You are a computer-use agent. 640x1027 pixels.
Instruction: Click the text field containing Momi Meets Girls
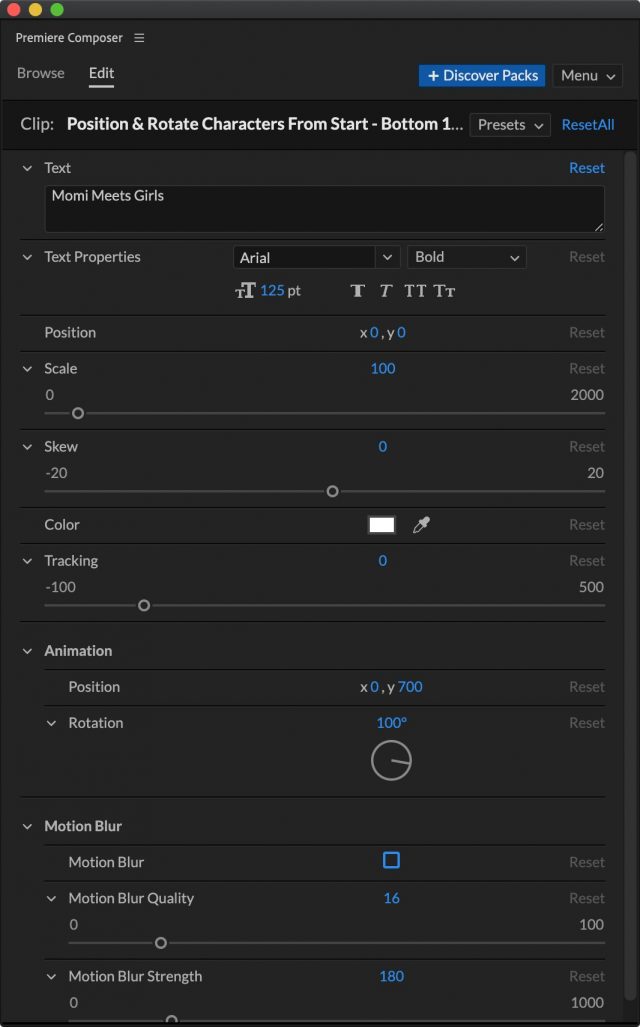pyautogui.click(x=324, y=209)
